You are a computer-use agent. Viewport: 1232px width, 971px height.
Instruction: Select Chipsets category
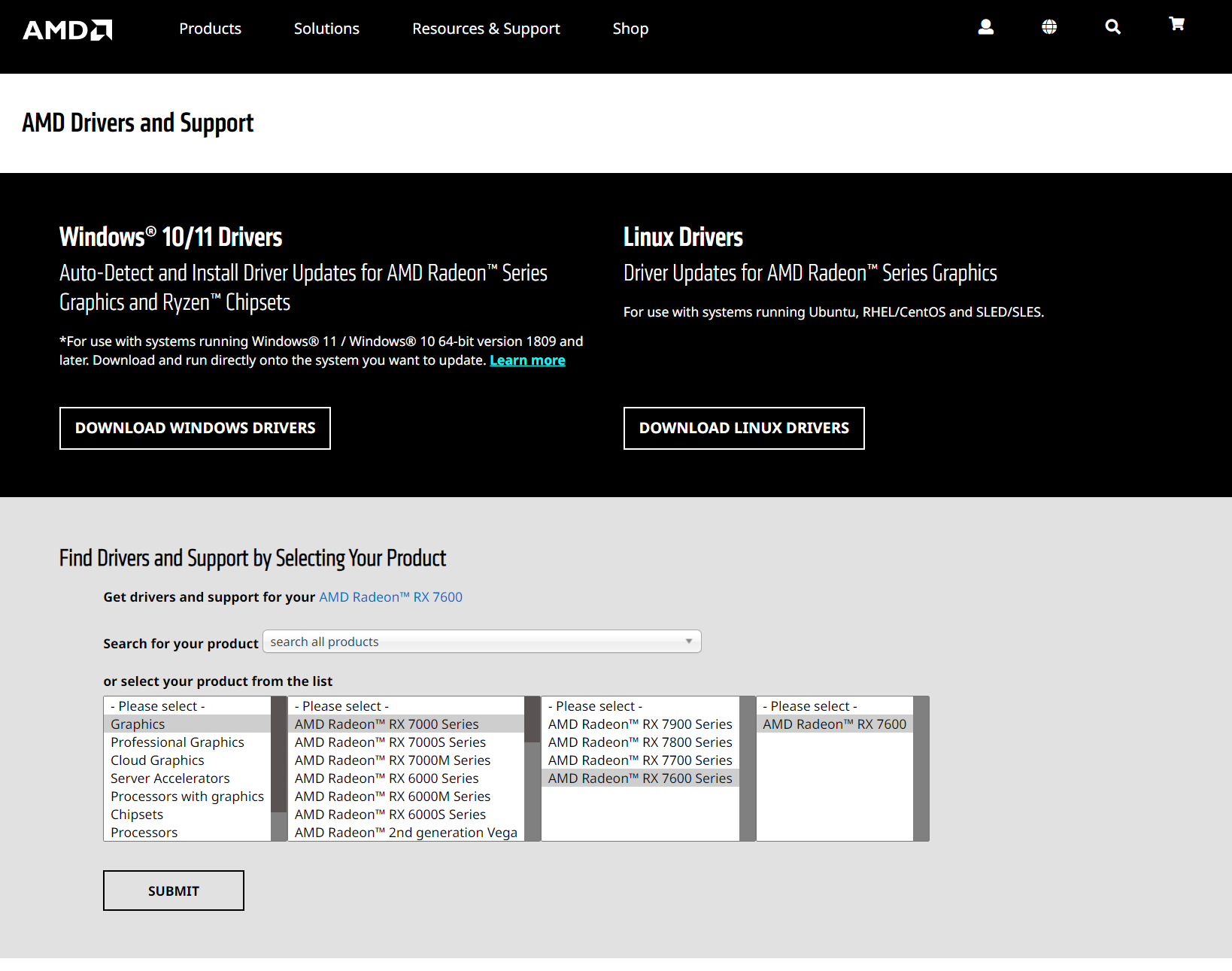tap(187, 815)
